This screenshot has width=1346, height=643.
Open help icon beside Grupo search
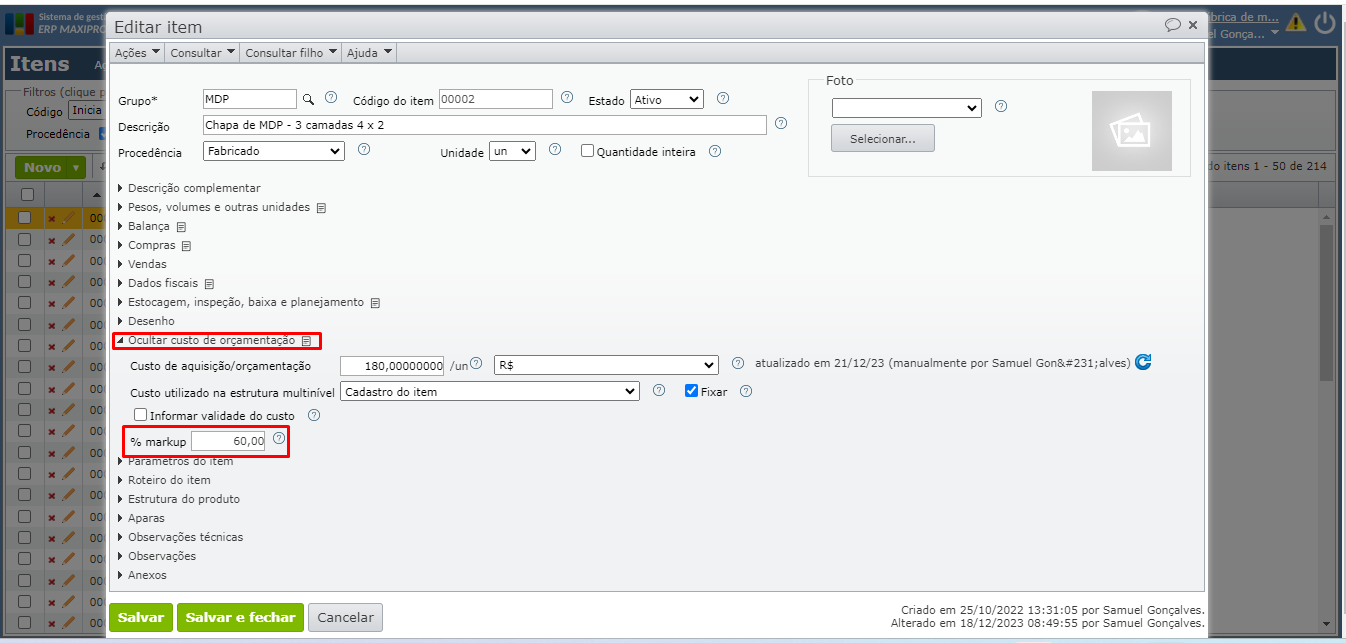coord(331,98)
